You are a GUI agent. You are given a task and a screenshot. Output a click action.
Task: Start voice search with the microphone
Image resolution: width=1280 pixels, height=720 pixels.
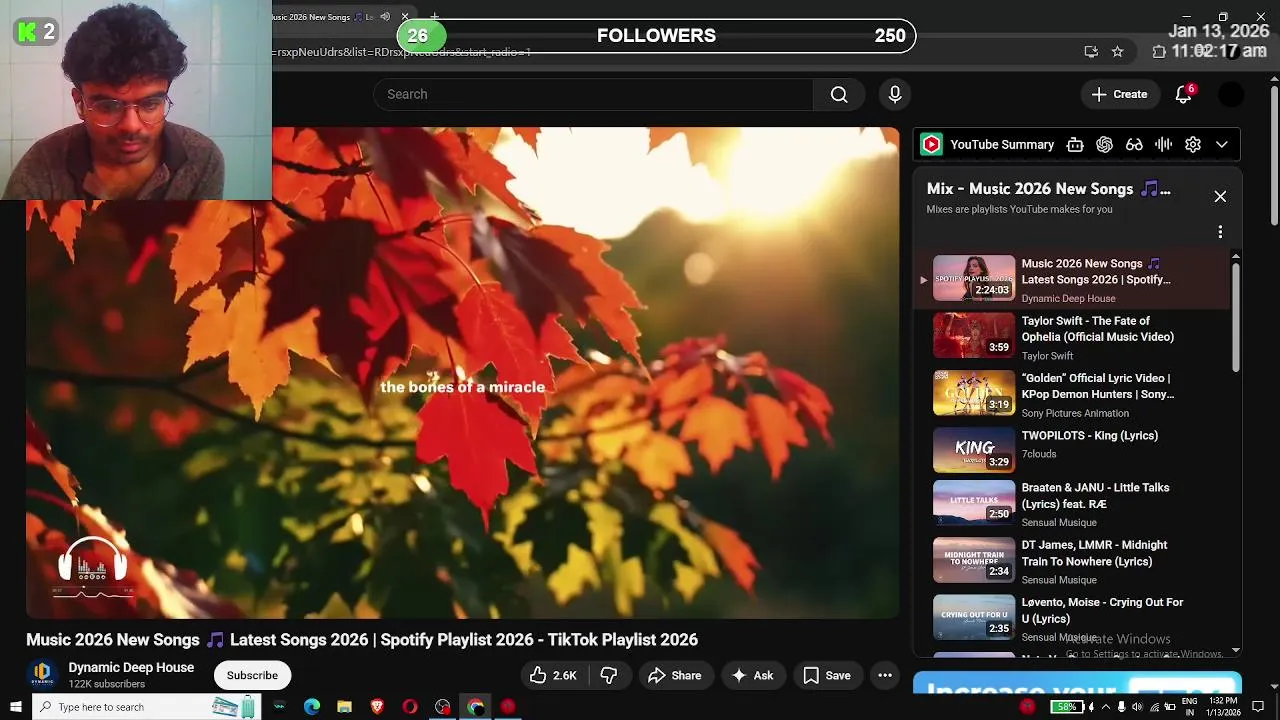[895, 94]
